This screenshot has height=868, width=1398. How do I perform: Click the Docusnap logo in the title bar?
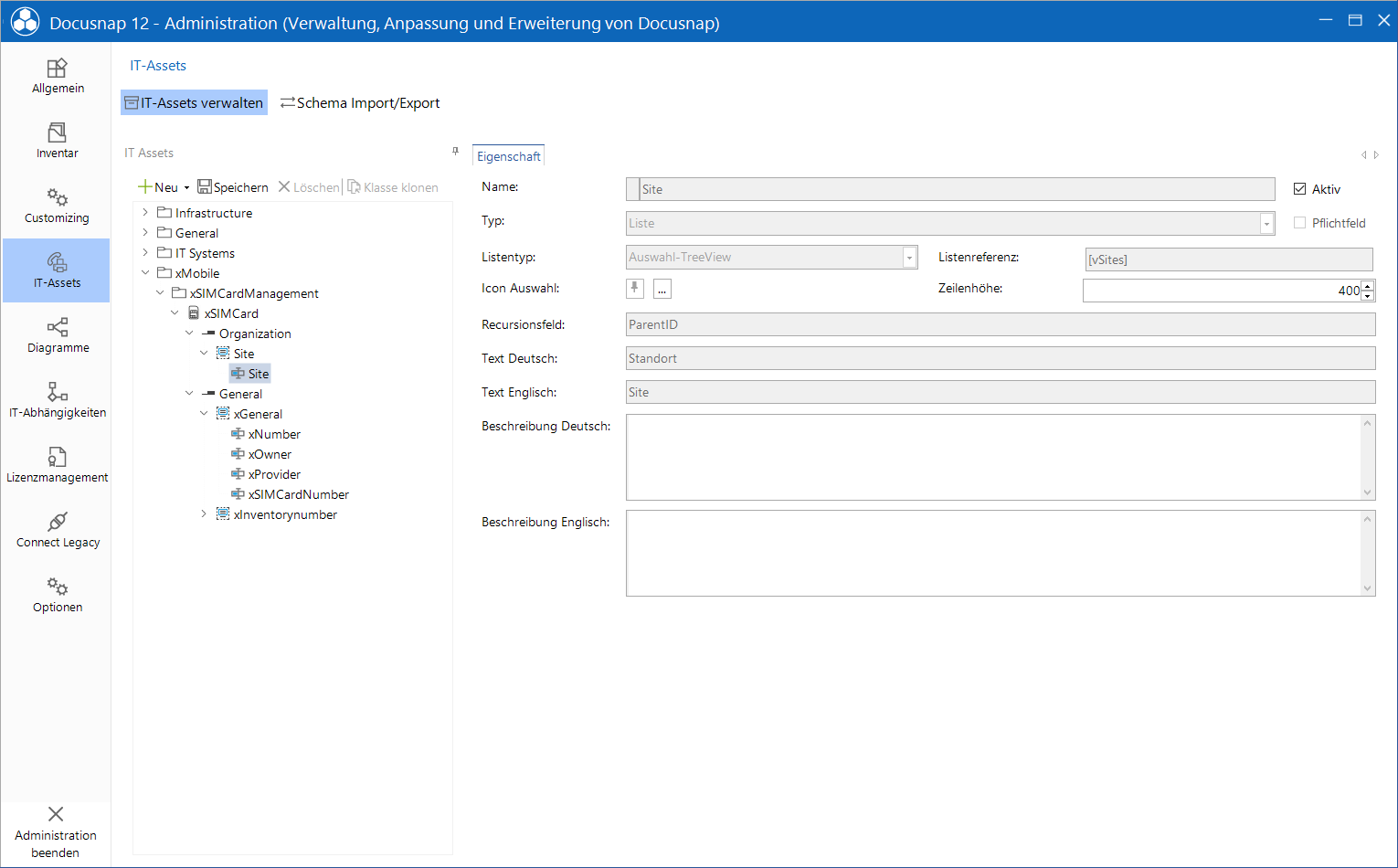pos(25,22)
